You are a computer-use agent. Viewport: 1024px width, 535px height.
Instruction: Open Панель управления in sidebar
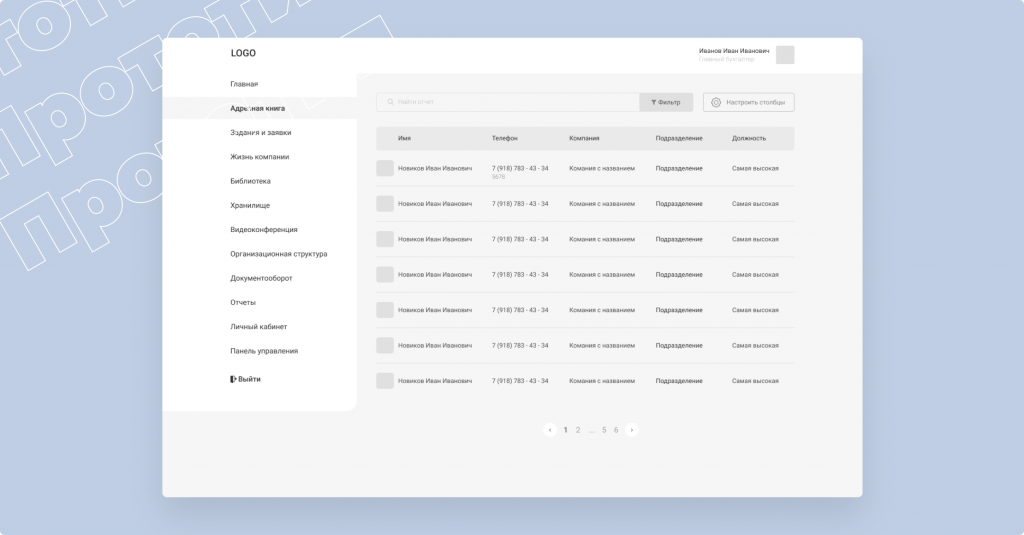pyautogui.click(x=264, y=351)
